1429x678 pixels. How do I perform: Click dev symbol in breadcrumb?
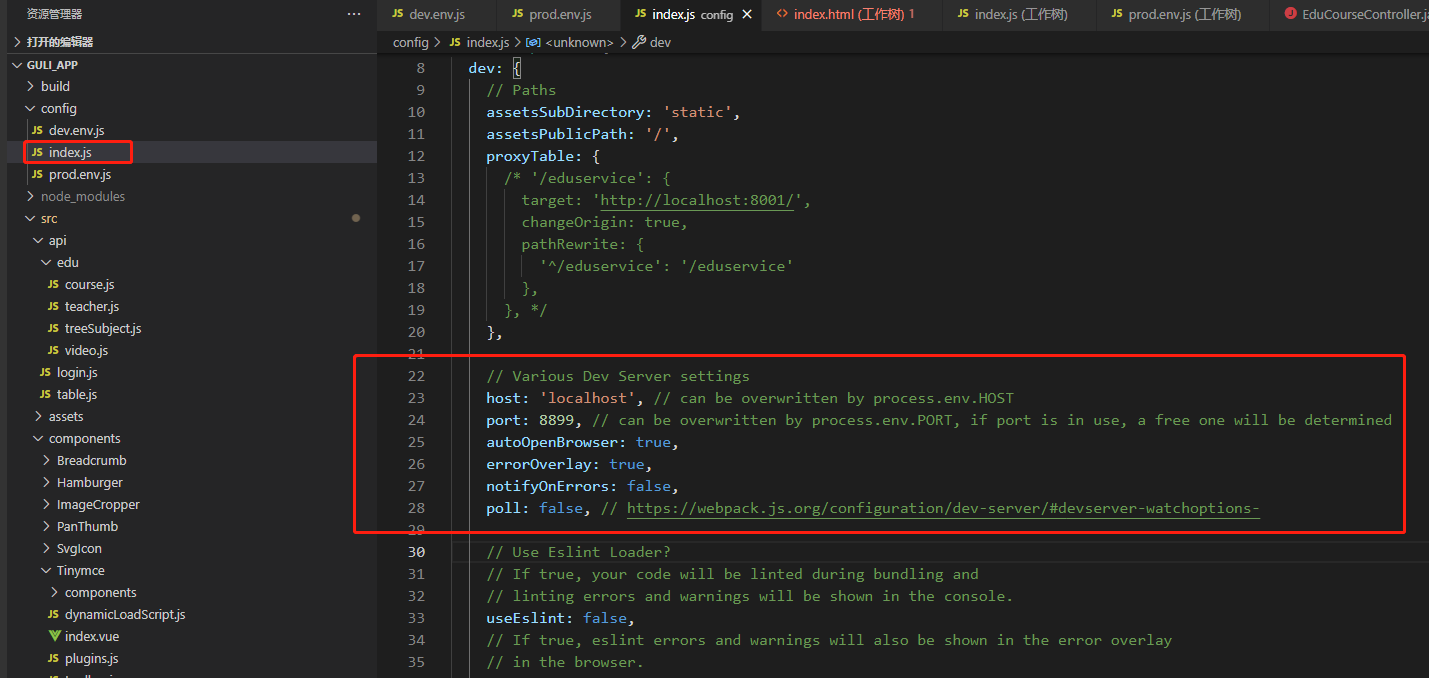(x=660, y=42)
